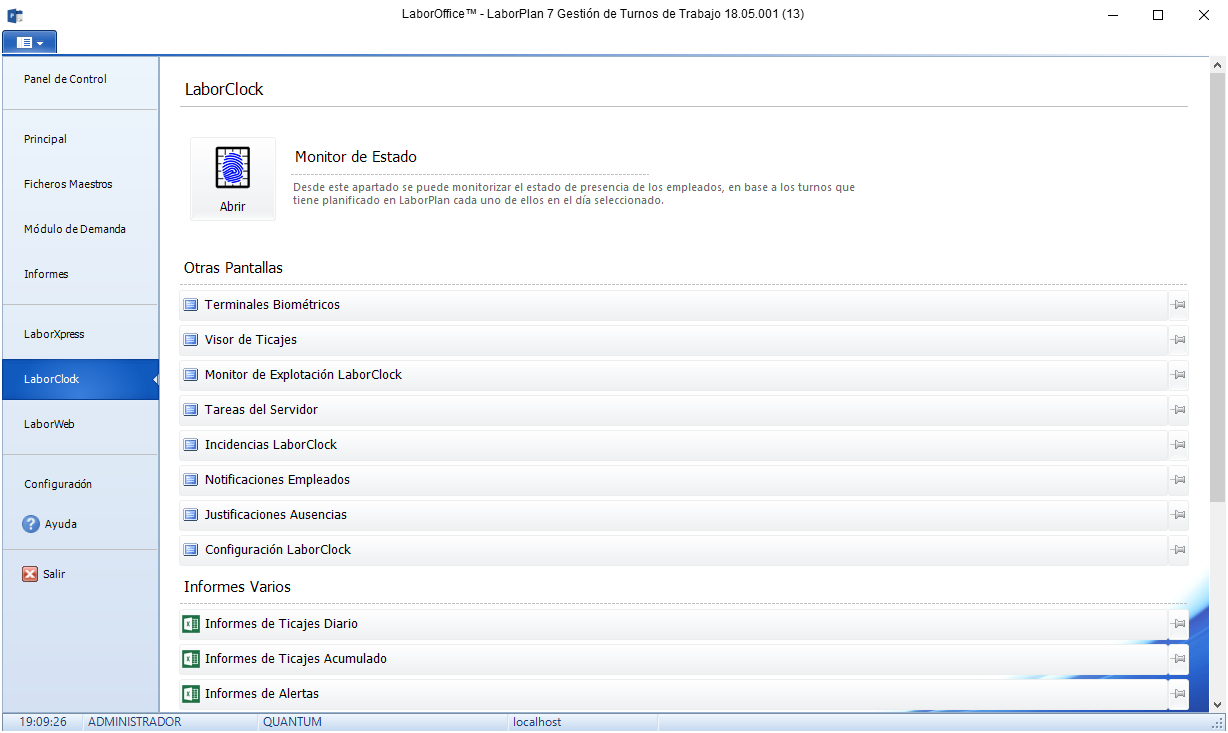Pin the Tareas del Servidor row

click(1179, 410)
